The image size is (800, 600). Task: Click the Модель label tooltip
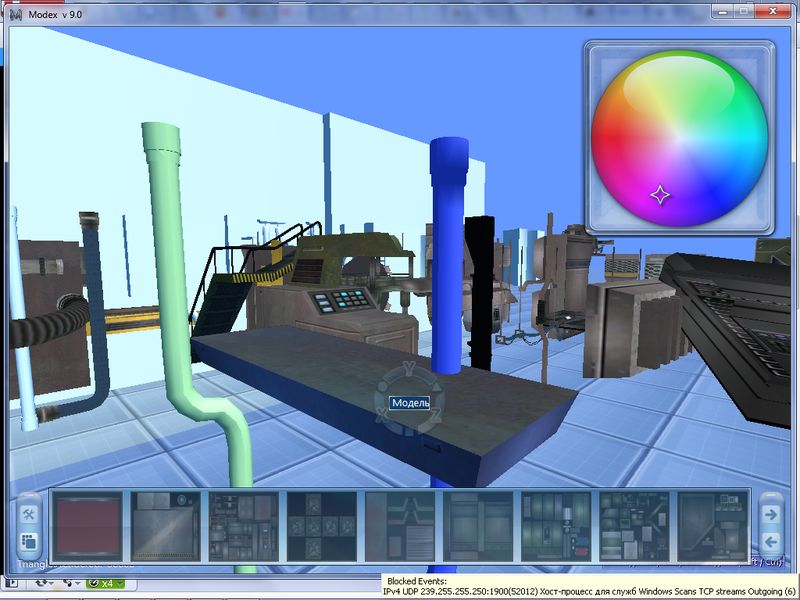pyautogui.click(x=410, y=402)
